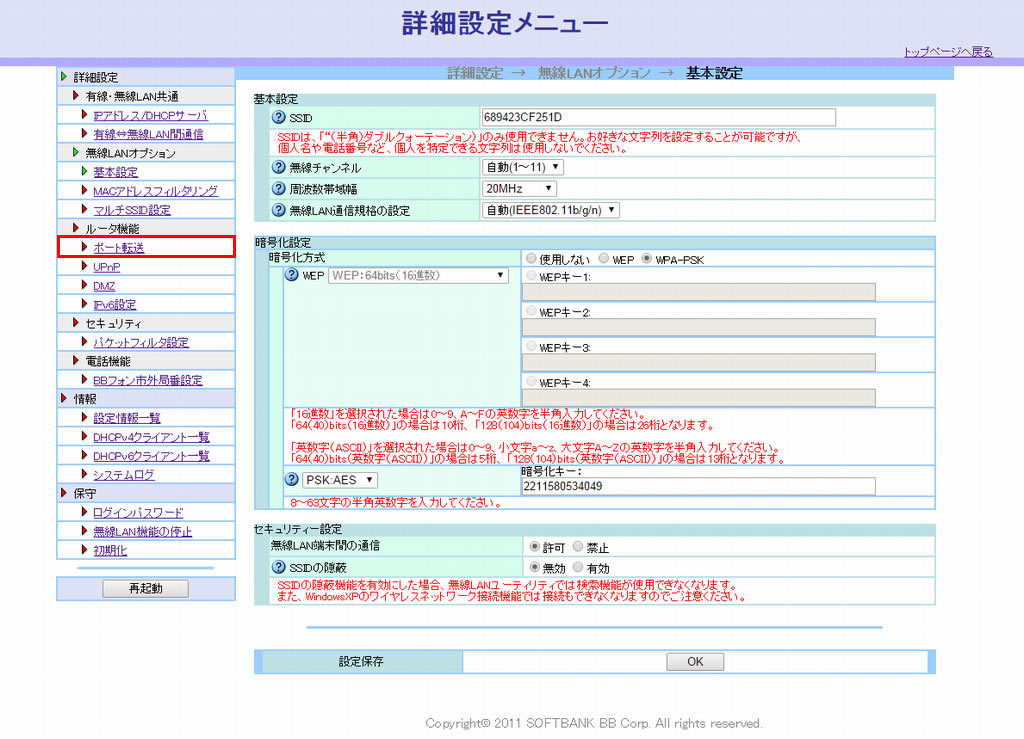Click the SSID text input field

[x=658, y=118]
